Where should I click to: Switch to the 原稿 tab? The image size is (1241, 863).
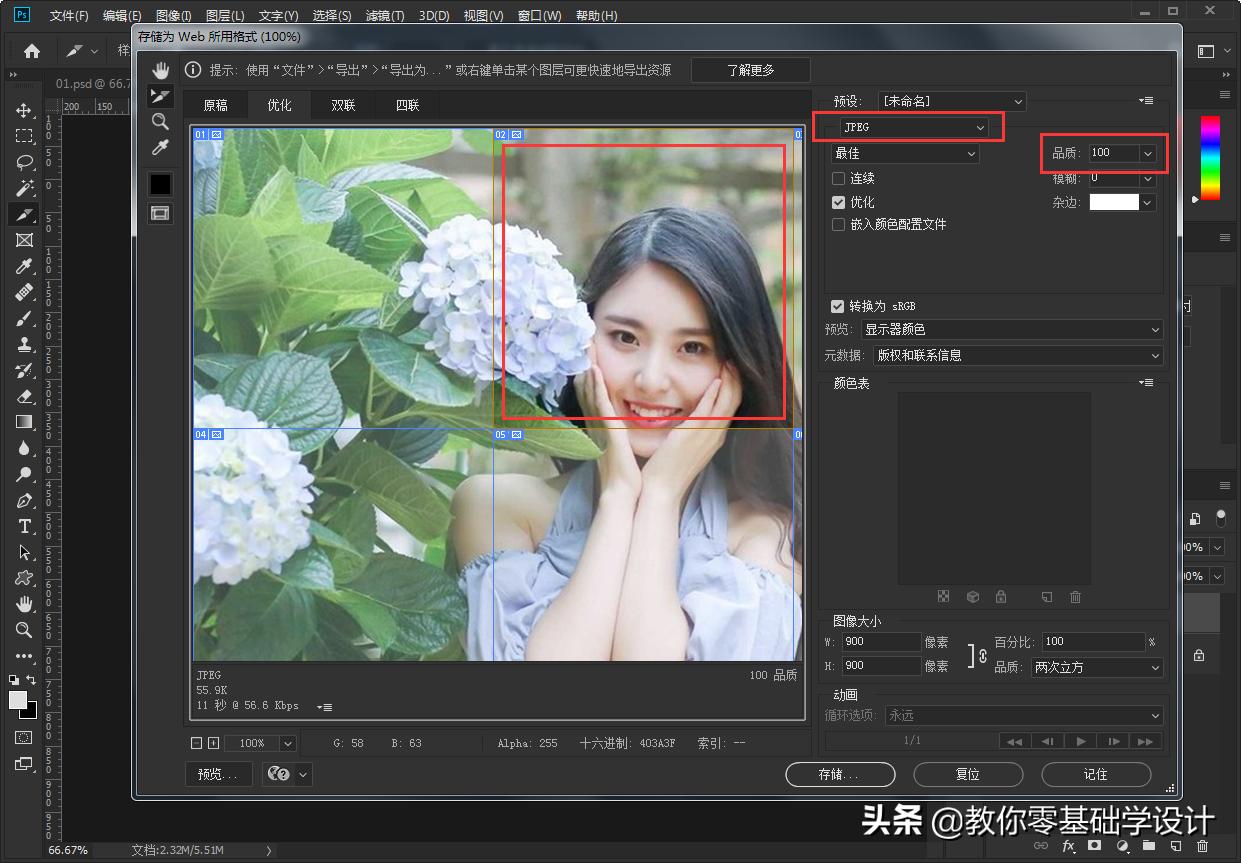pos(215,105)
